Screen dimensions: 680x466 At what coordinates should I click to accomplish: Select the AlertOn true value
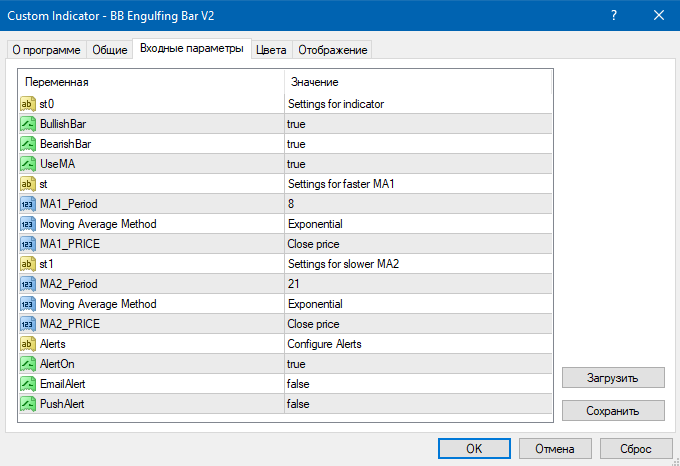296,364
